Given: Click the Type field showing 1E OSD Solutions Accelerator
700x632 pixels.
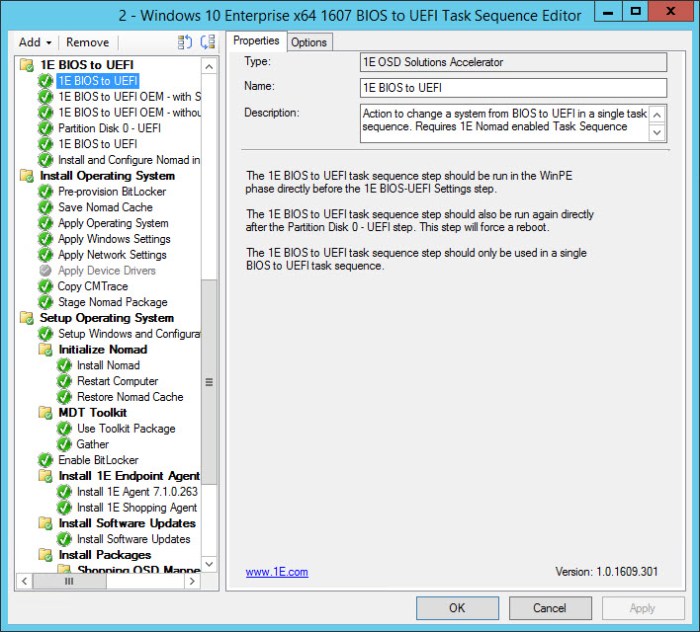Looking at the screenshot, I should point(513,62).
